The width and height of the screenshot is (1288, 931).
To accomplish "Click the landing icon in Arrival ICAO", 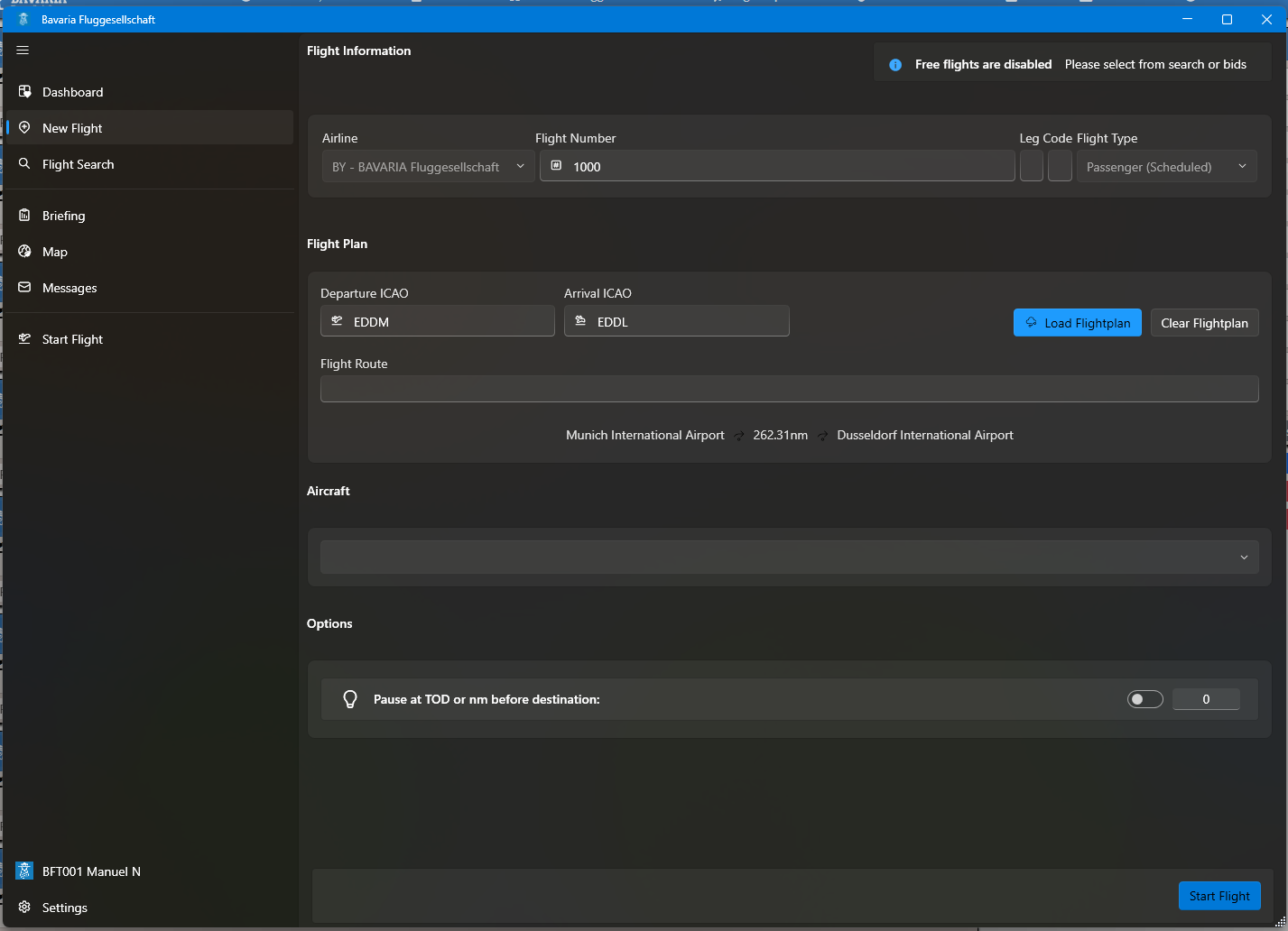I will (581, 321).
